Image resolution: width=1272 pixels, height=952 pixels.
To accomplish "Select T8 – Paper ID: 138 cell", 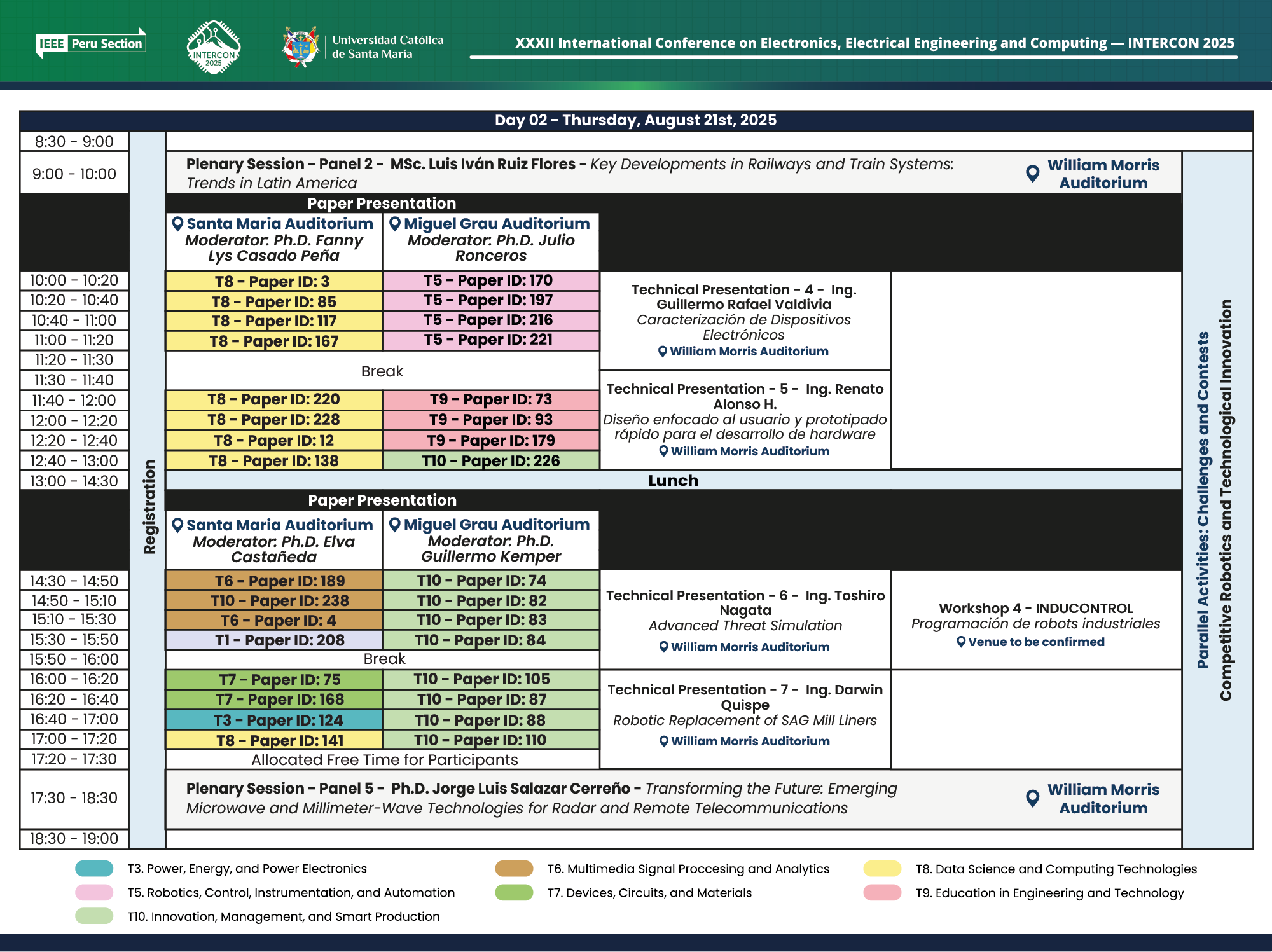I will point(274,460).
